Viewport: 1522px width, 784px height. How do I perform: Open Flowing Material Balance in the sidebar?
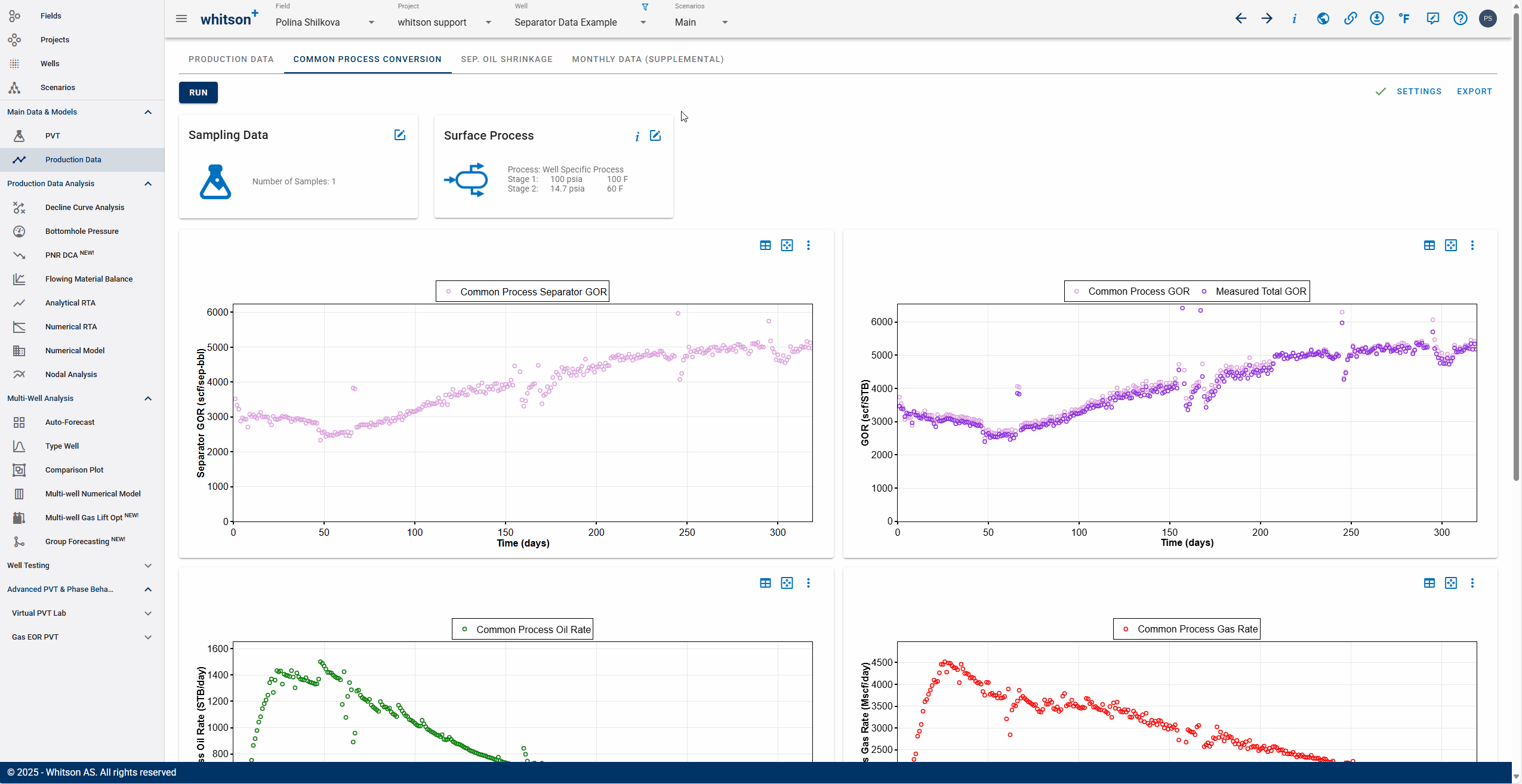82,279
